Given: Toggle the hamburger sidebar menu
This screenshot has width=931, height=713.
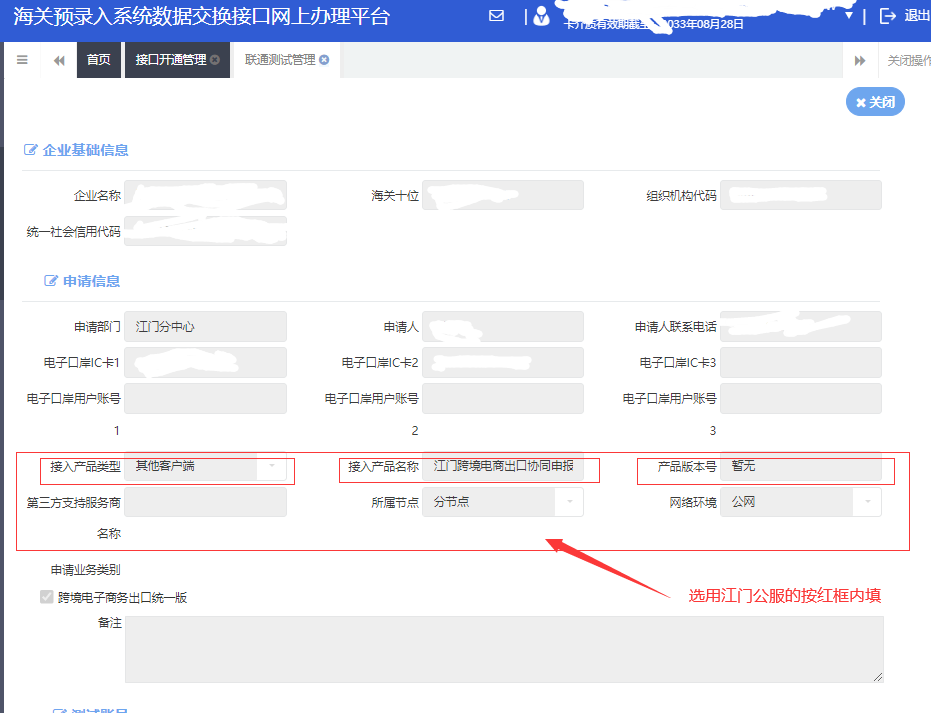Looking at the screenshot, I should (x=22, y=60).
